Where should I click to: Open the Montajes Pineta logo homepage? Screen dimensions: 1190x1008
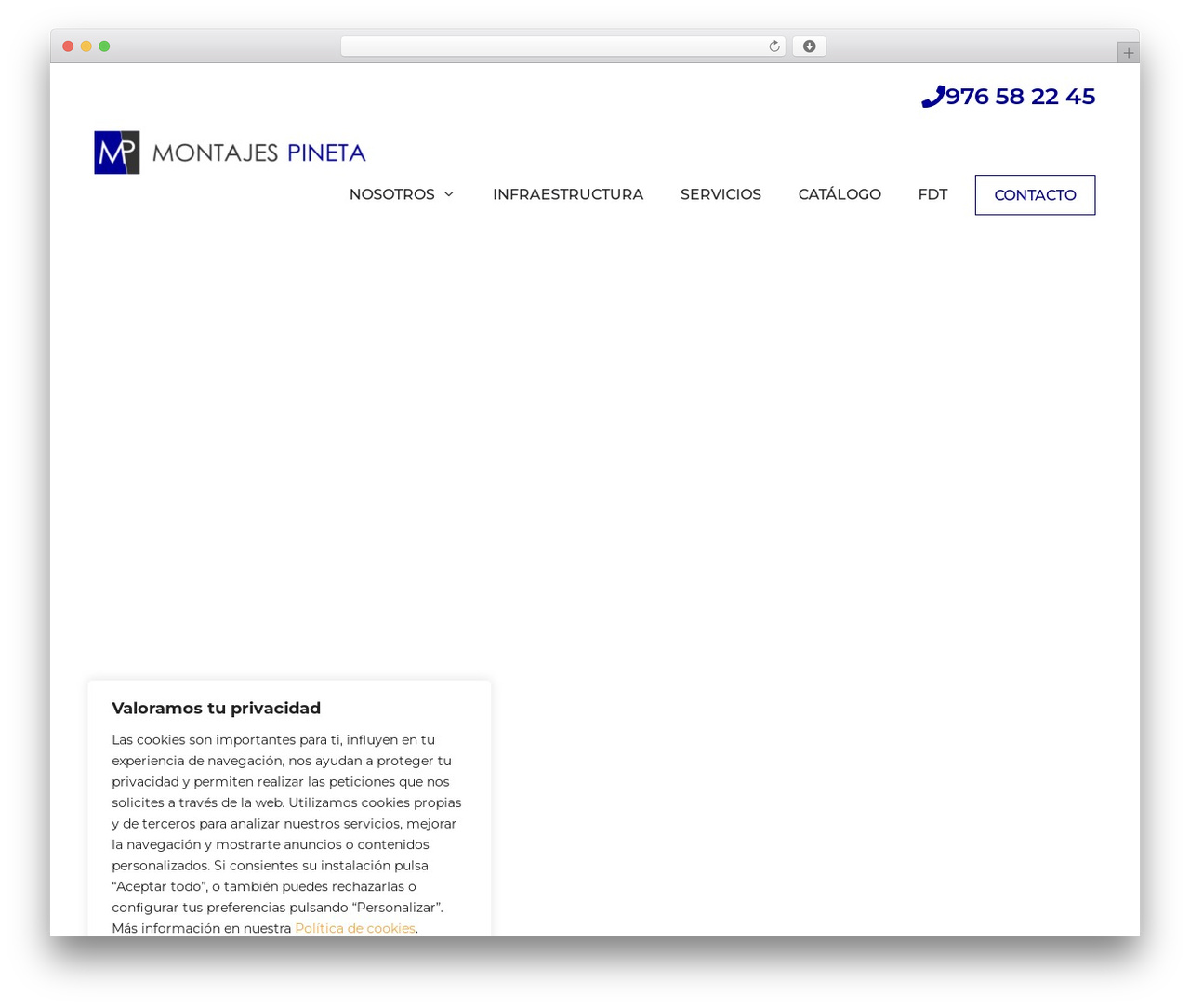pyautogui.click(x=230, y=153)
